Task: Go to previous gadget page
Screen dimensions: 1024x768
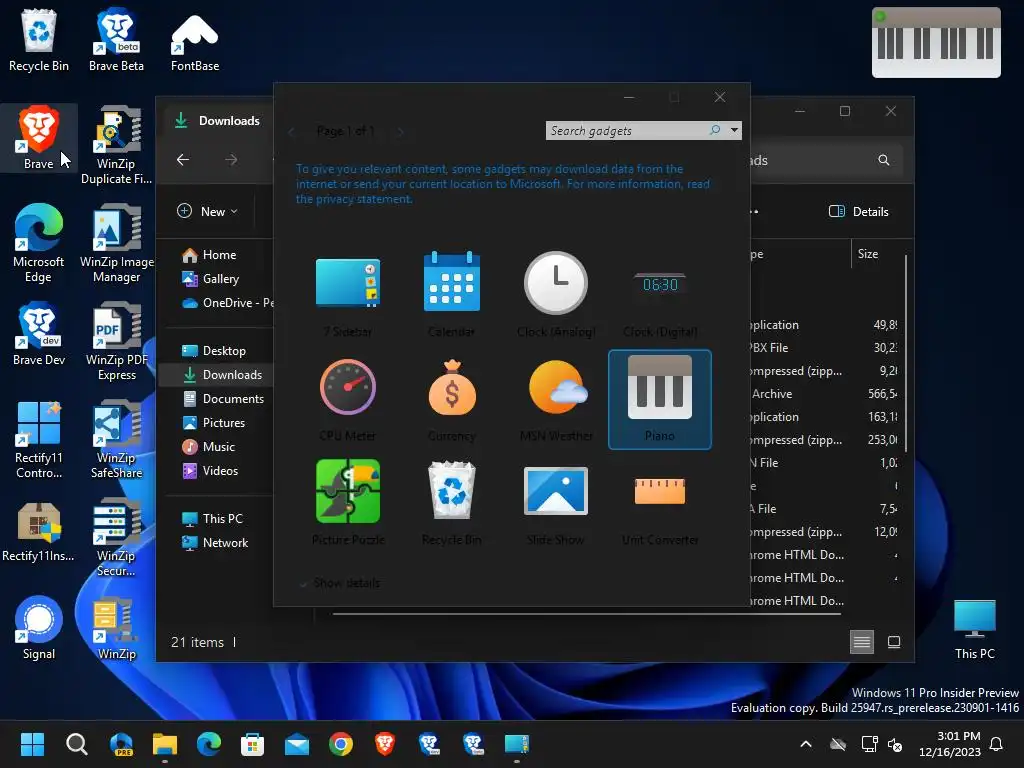Action: pos(291,131)
